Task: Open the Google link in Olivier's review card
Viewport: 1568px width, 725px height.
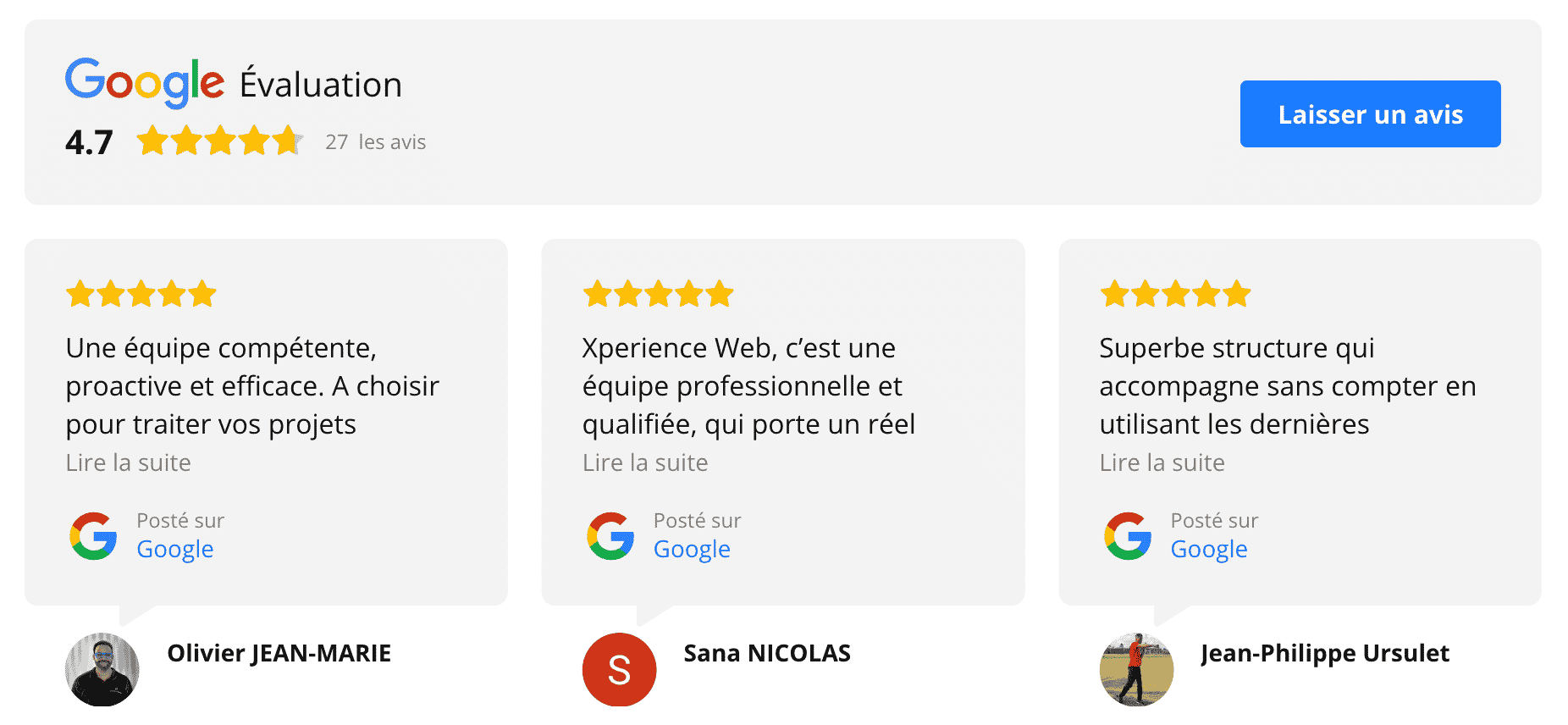Action: pos(175,549)
